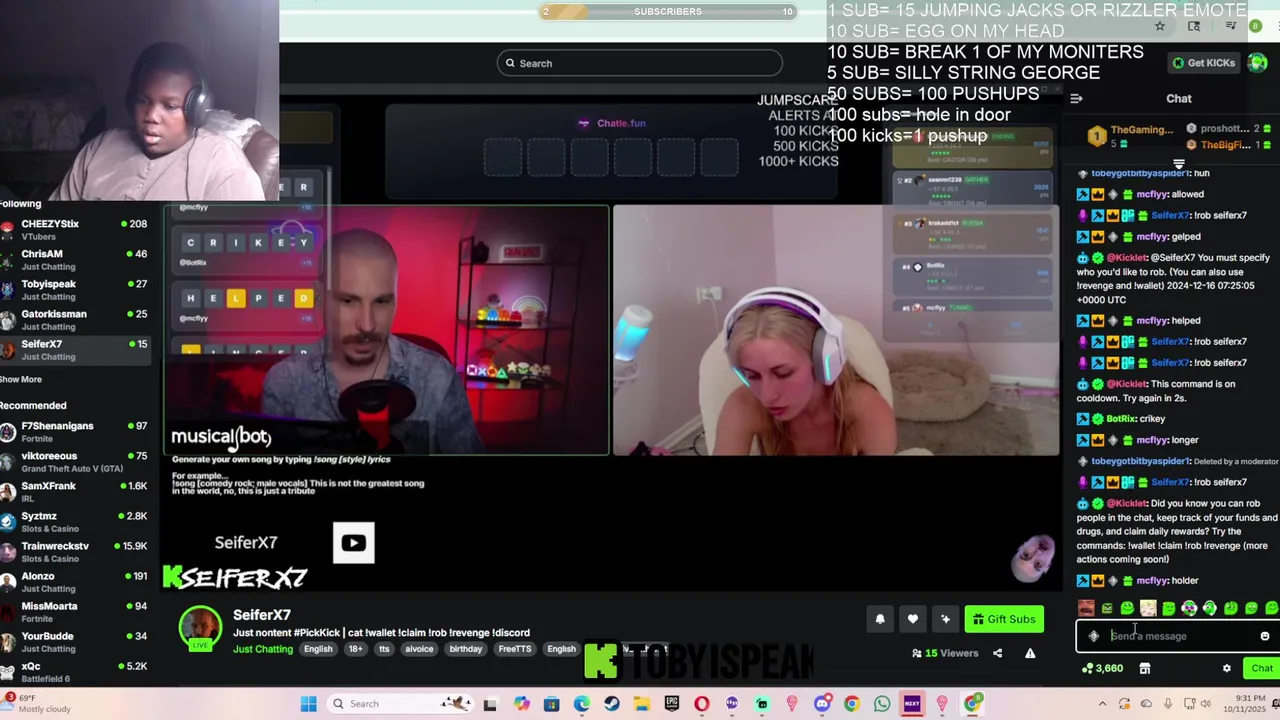This screenshot has height=720, width=1280.
Task: Click the Gift Subs button
Action: [x=1004, y=619]
